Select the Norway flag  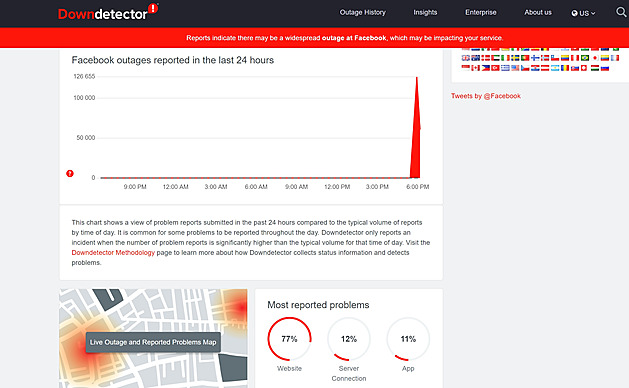(x=545, y=58)
